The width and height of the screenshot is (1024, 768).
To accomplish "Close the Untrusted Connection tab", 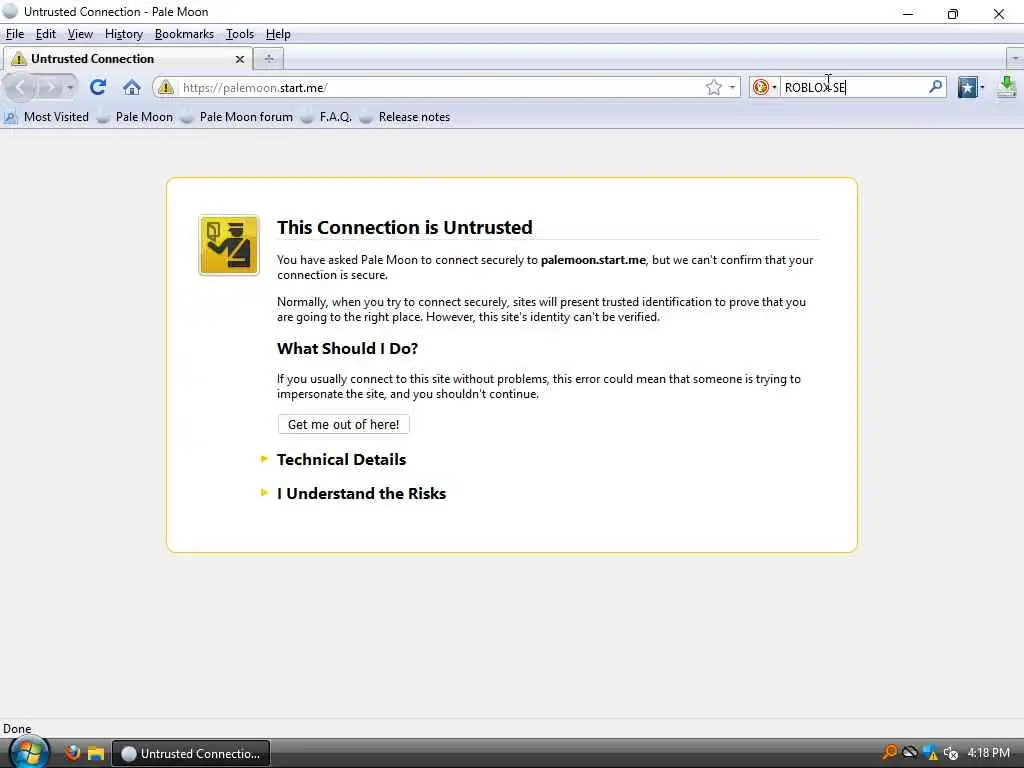I will point(240,59).
